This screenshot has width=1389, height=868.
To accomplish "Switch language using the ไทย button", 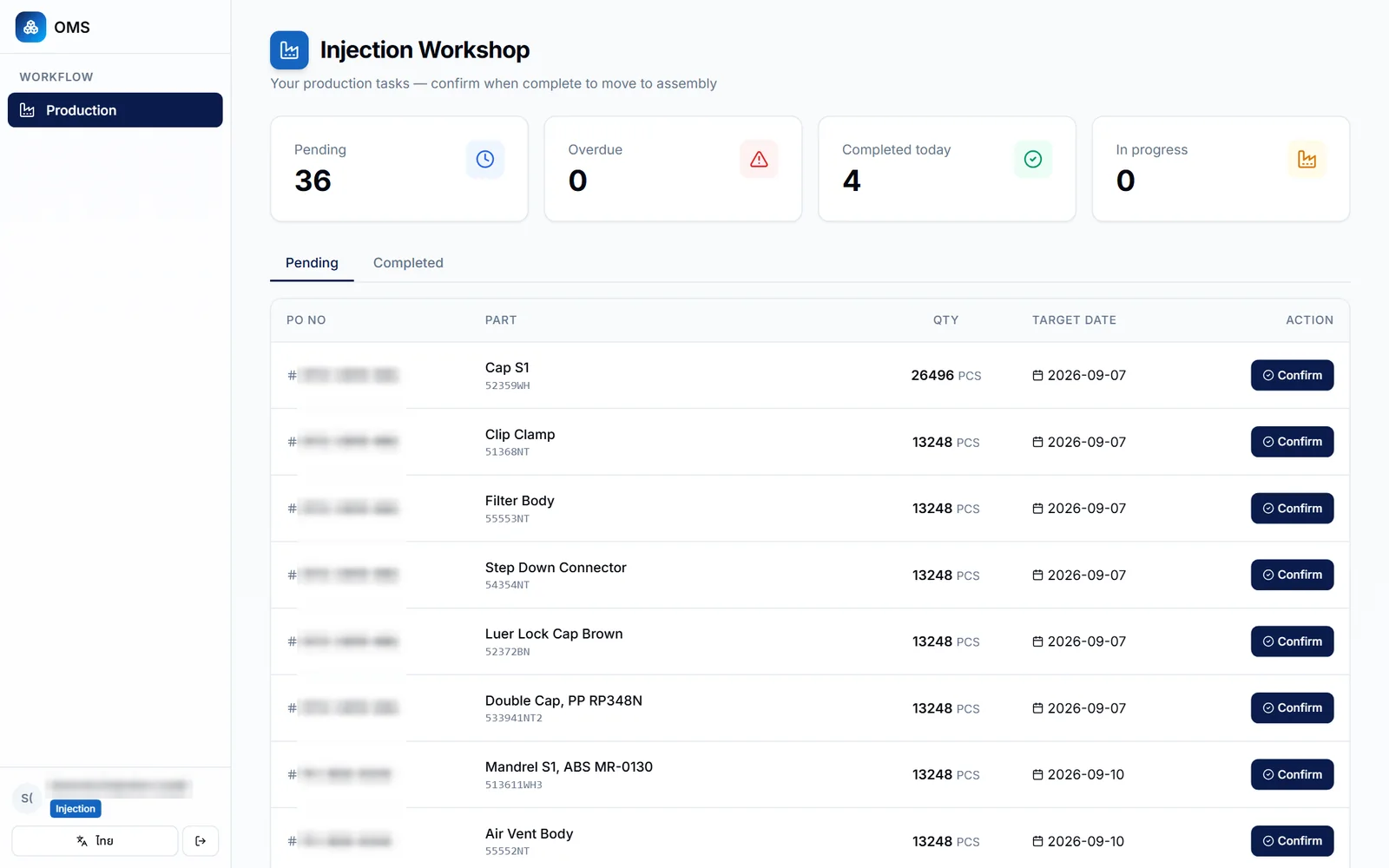I will (95, 841).
